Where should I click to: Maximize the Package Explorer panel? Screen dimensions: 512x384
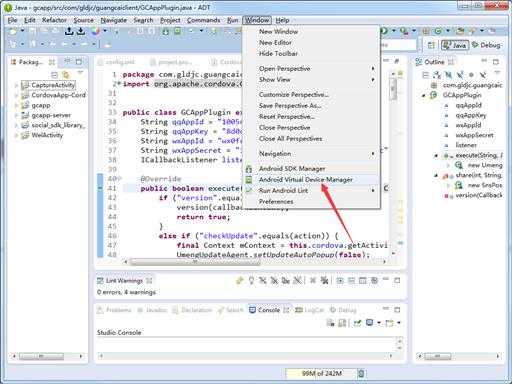[x=79, y=62]
